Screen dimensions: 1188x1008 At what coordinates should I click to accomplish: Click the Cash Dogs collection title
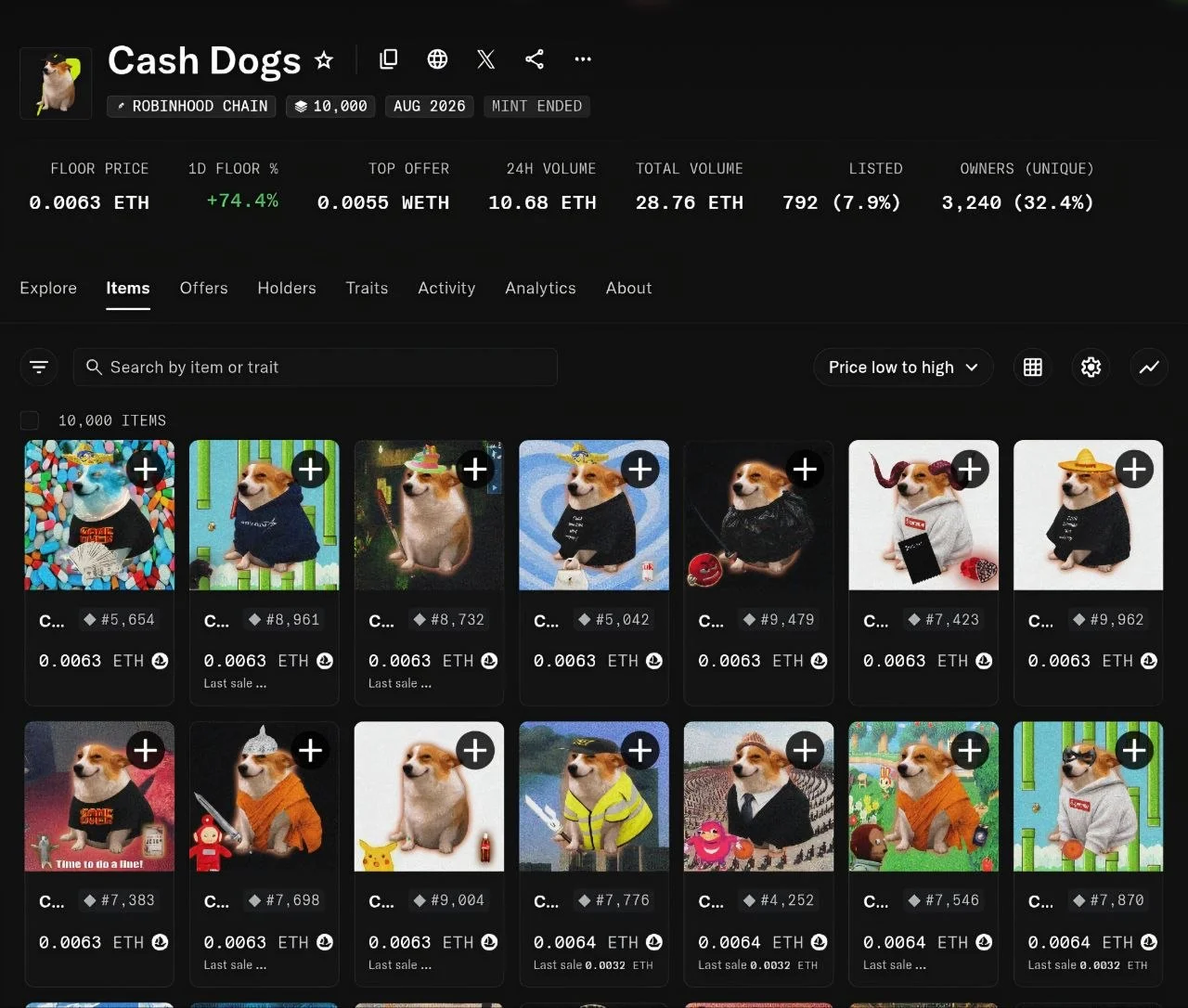pos(204,61)
